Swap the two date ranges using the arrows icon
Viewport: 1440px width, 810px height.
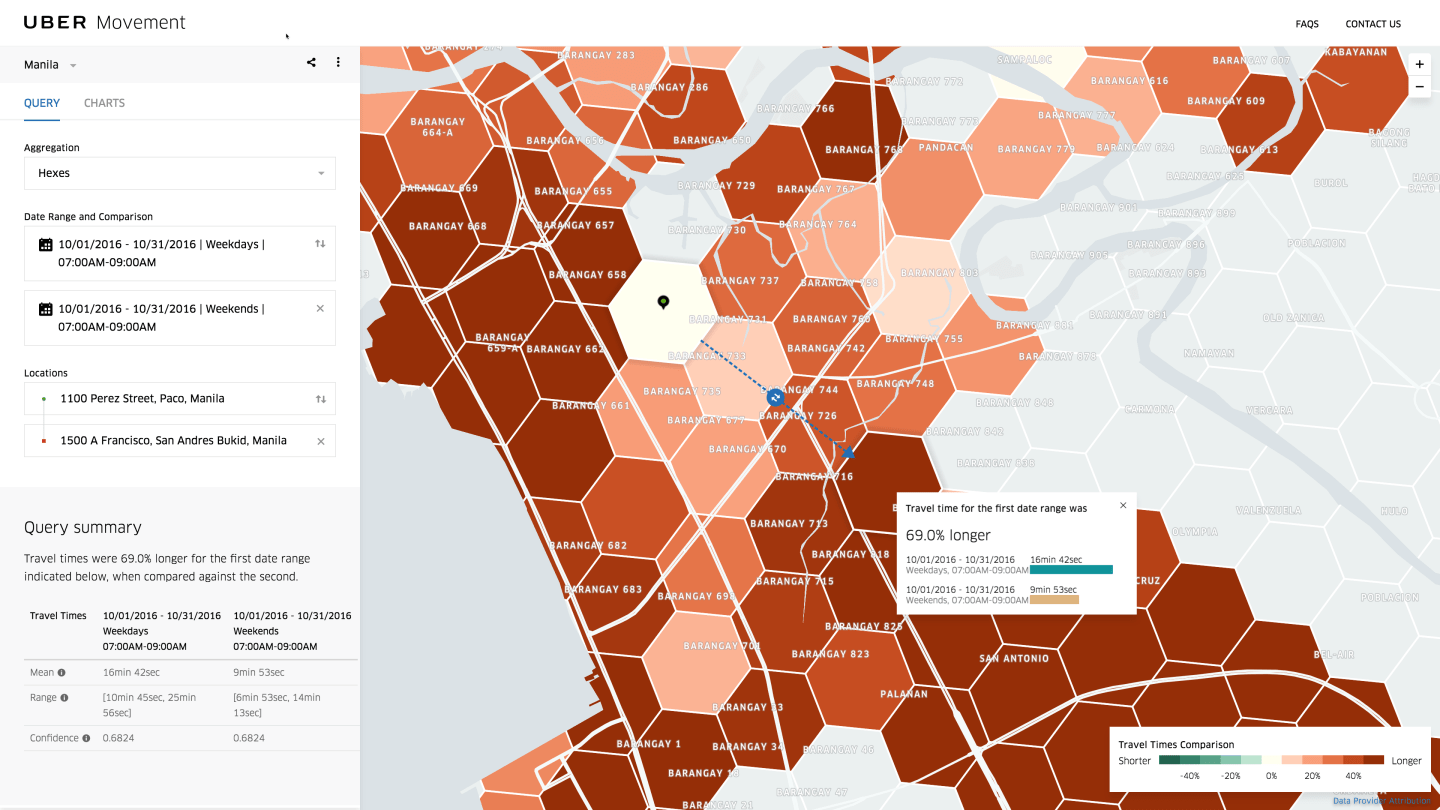(x=320, y=244)
